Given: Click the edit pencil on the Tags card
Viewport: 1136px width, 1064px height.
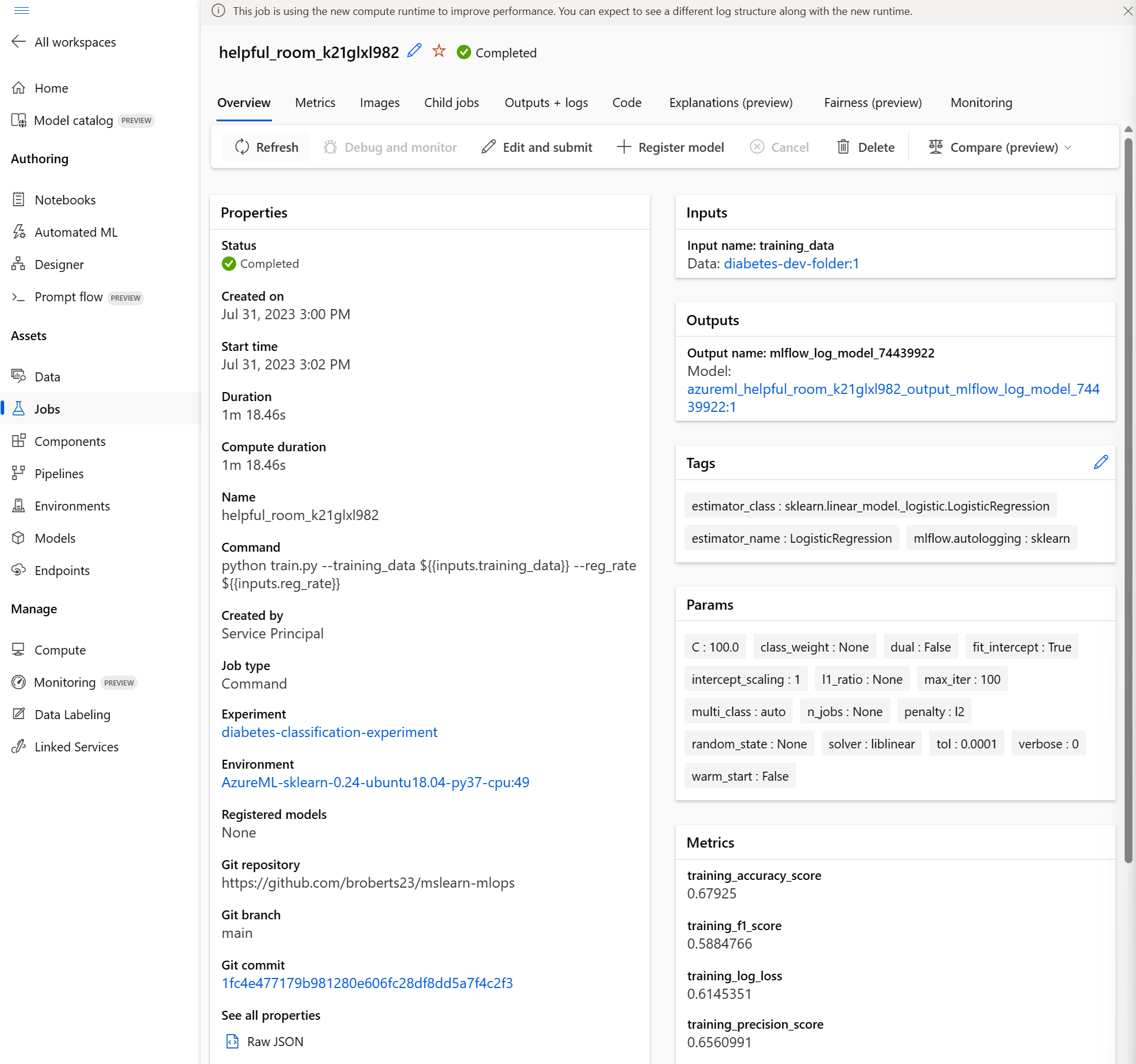Looking at the screenshot, I should point(1101,462).
